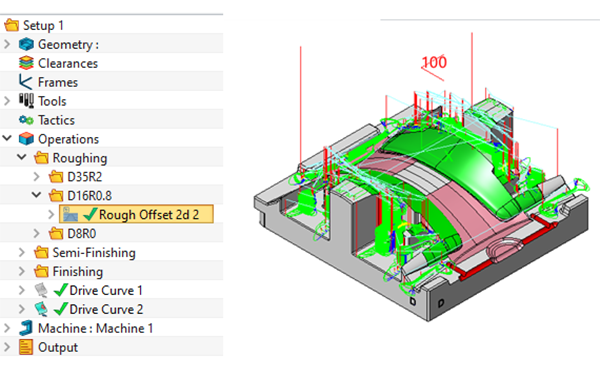The width and height of the screenshot is (600, 371).
Task: Select the D8R0 folder item
Action: point(82,233)
